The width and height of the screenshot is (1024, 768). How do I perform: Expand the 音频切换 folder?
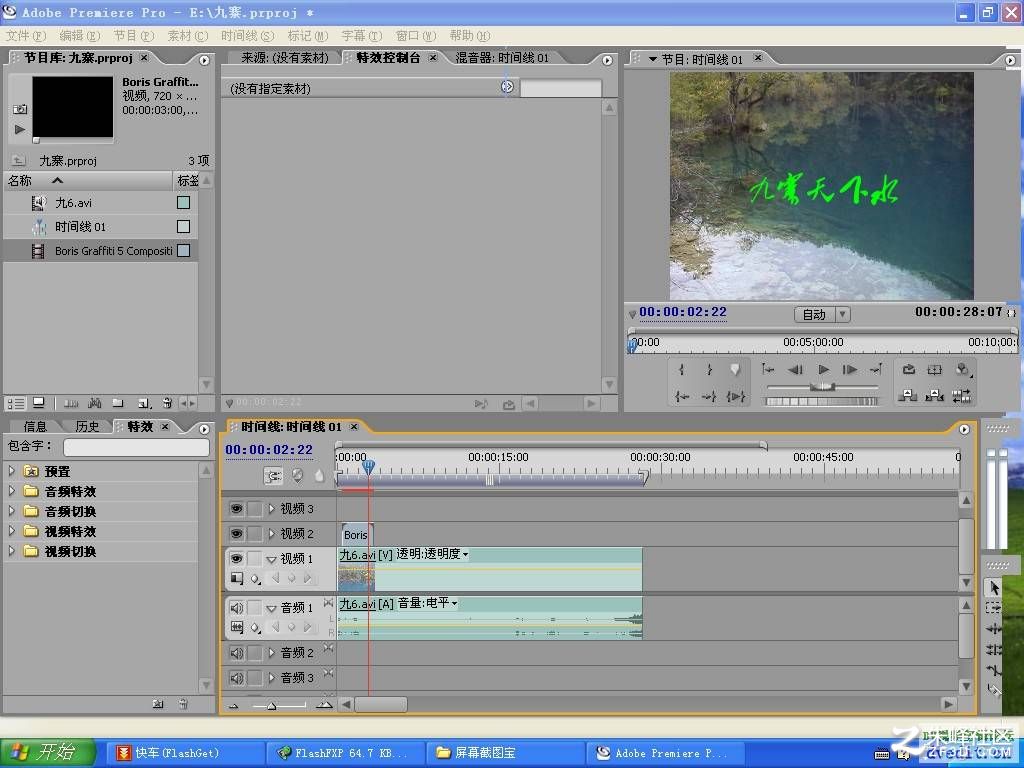pyautogui.click(x=12, y=511)
